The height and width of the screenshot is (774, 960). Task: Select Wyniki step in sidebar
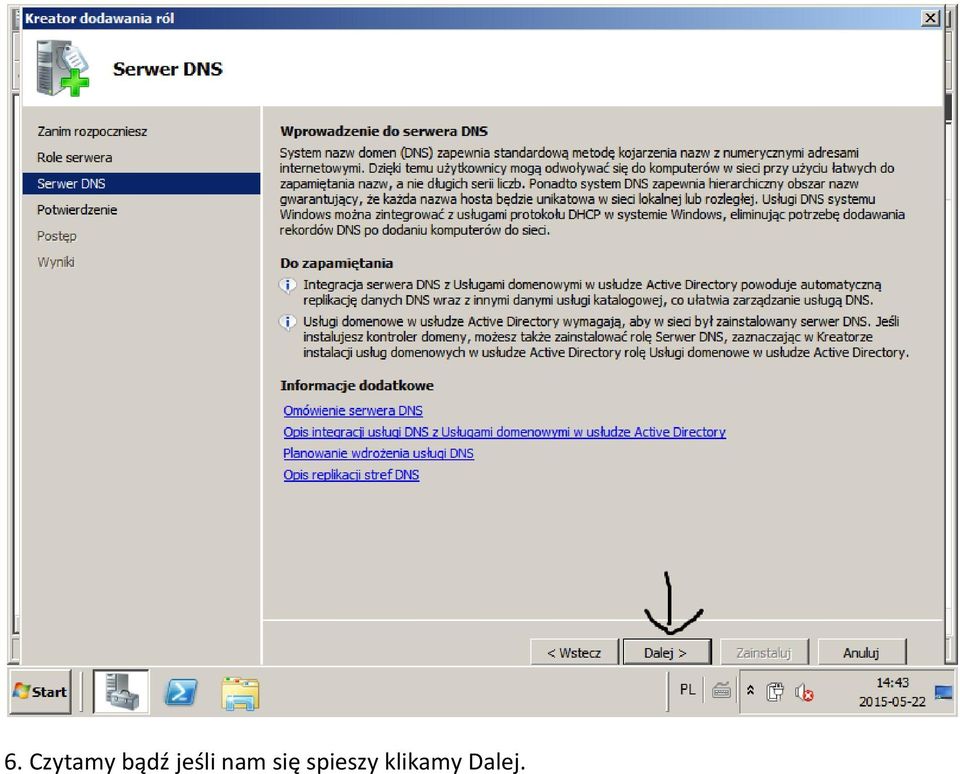pos(56,263)
